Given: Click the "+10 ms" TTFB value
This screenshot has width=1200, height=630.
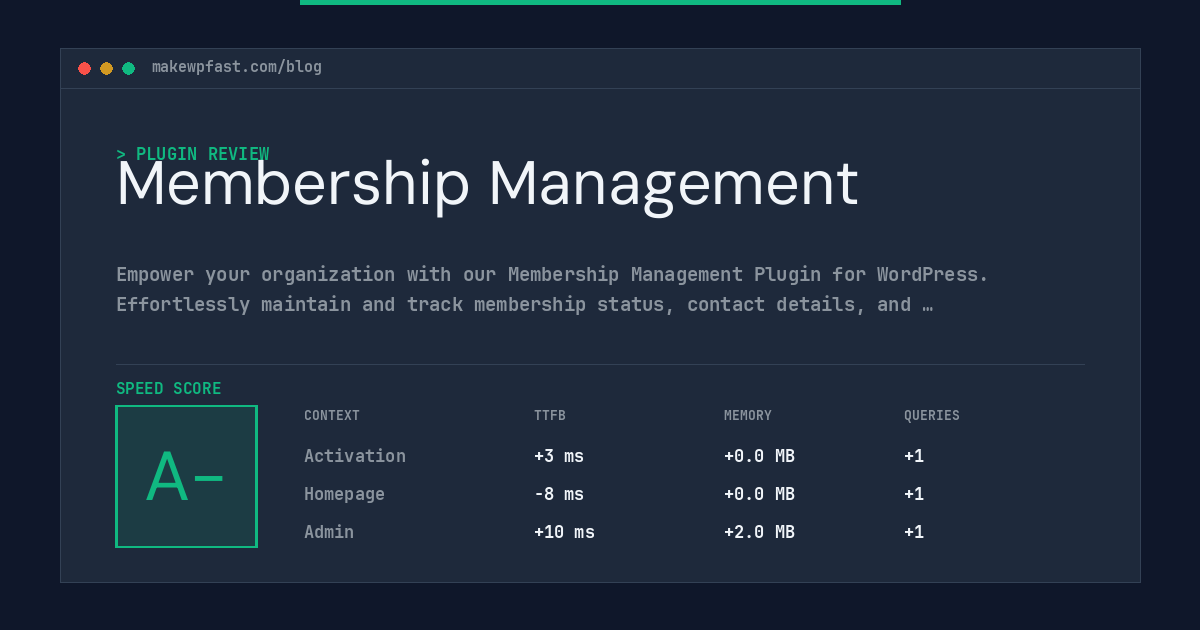Looking at the screenshot, I should coord(564,532).
